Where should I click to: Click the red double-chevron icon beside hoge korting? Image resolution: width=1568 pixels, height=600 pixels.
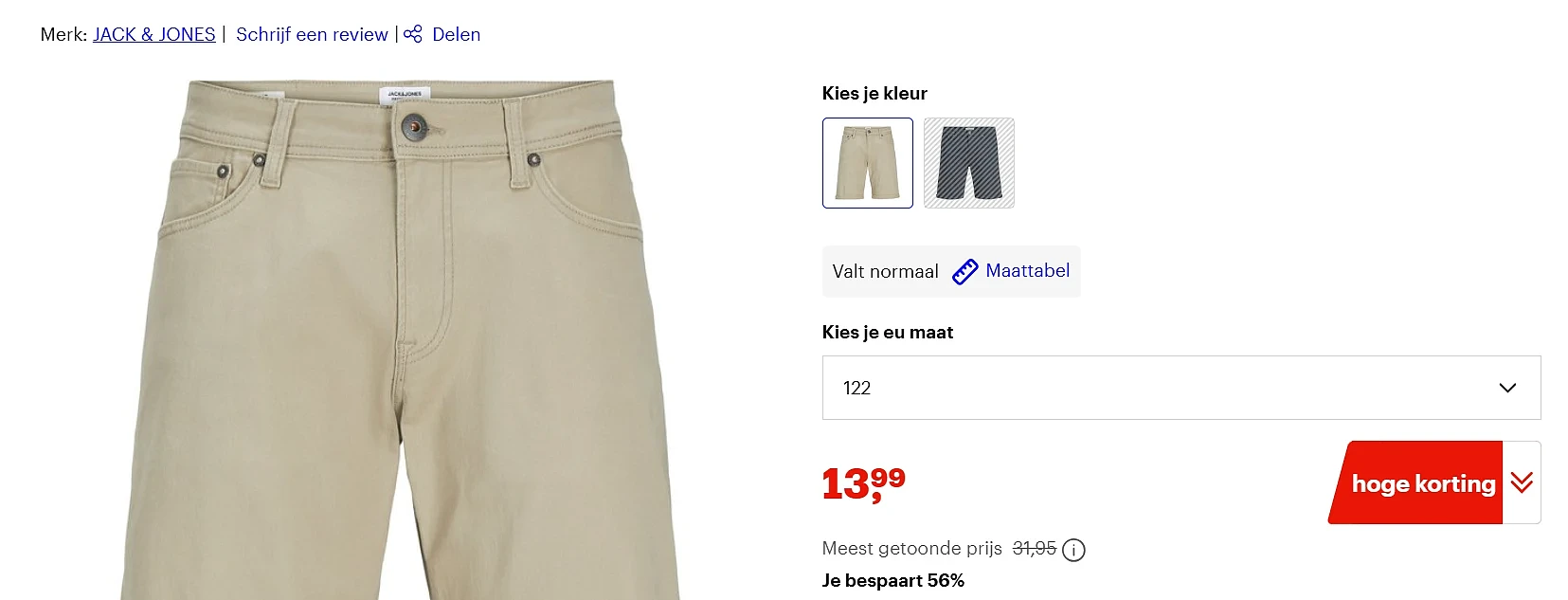pyautogui.click(x=1522, y=482)
